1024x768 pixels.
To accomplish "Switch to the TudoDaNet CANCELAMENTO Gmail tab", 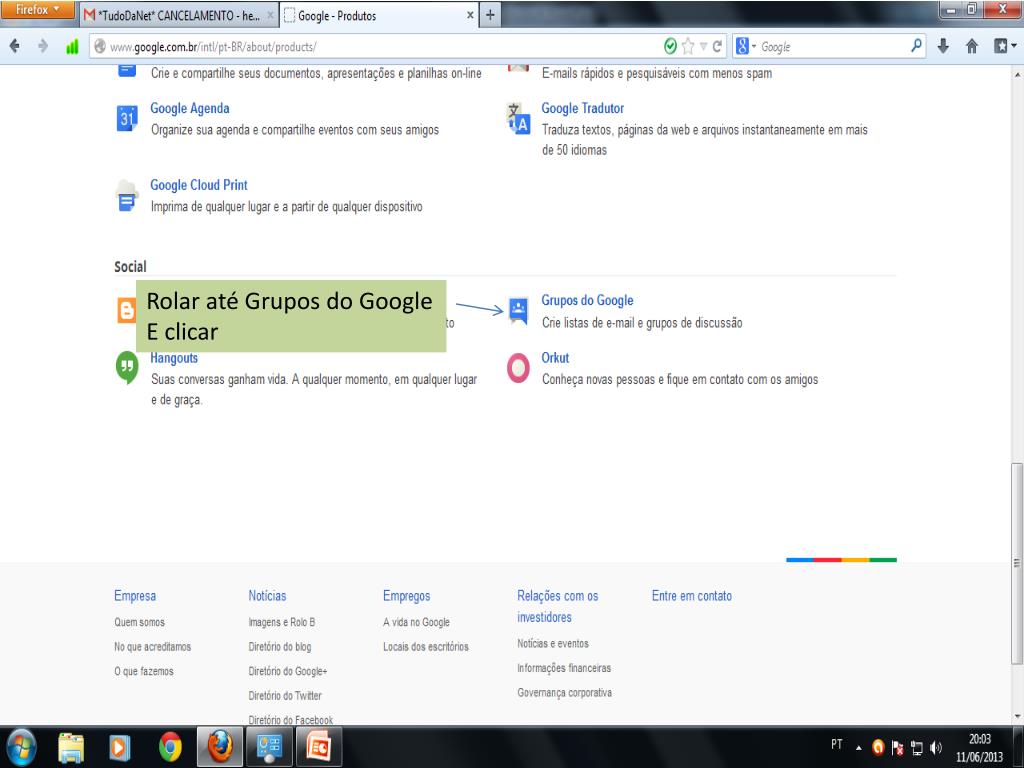I will click(x=178, y=15).
